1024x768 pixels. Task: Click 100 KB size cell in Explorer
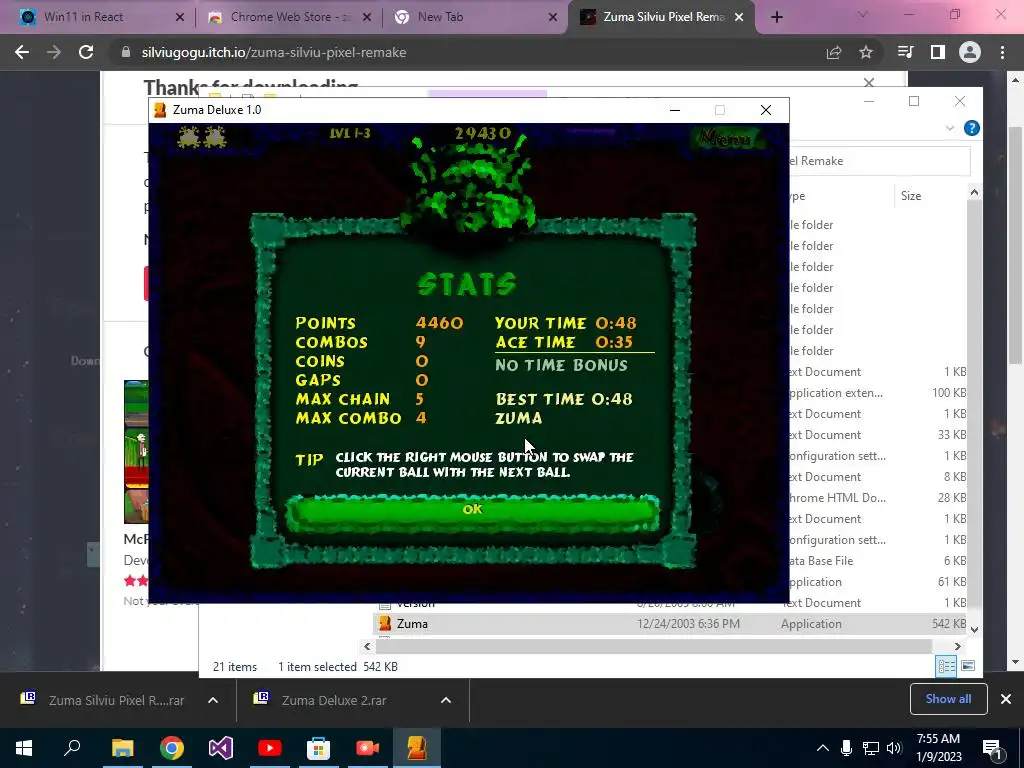949,393
